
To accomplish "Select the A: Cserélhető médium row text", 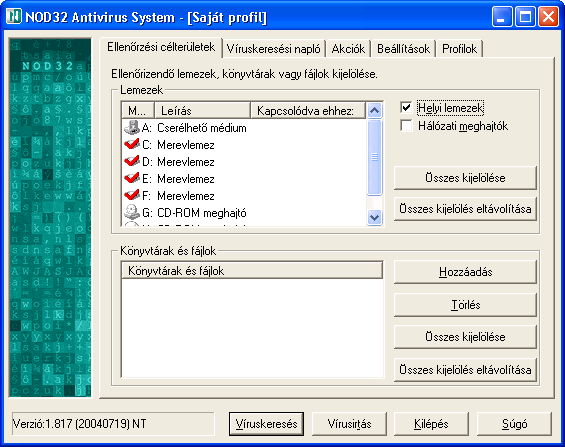I will pyautogui.click(x=194, y=128).
